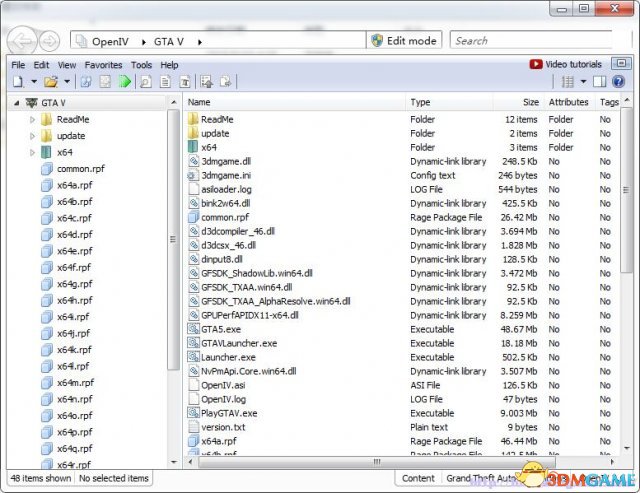Click the full-screen box icon beside Video tutorials
The width and height of the screenshot is (640, 493).
coord(621,63)
